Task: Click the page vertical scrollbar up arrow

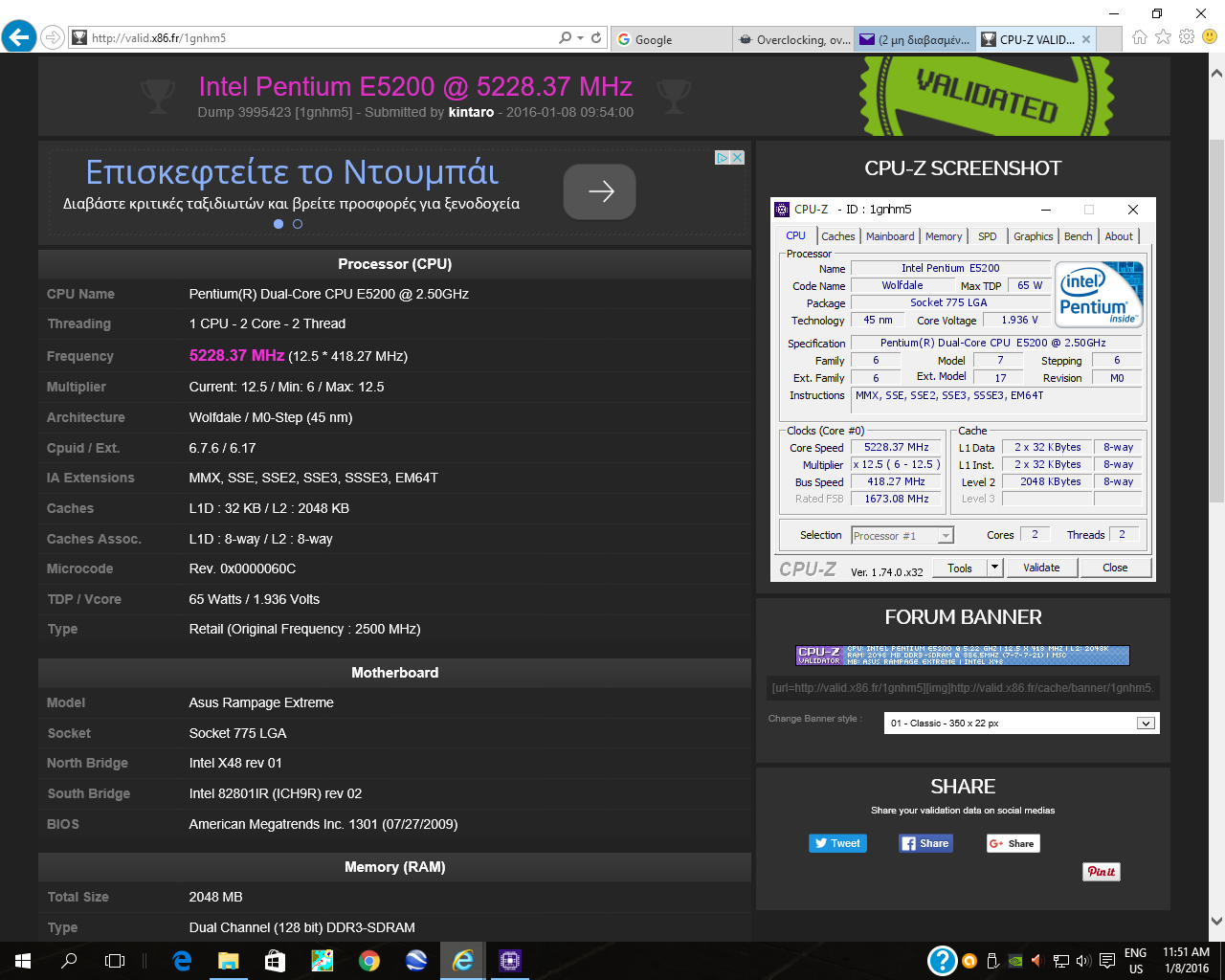Action: tap(1216, 73)
